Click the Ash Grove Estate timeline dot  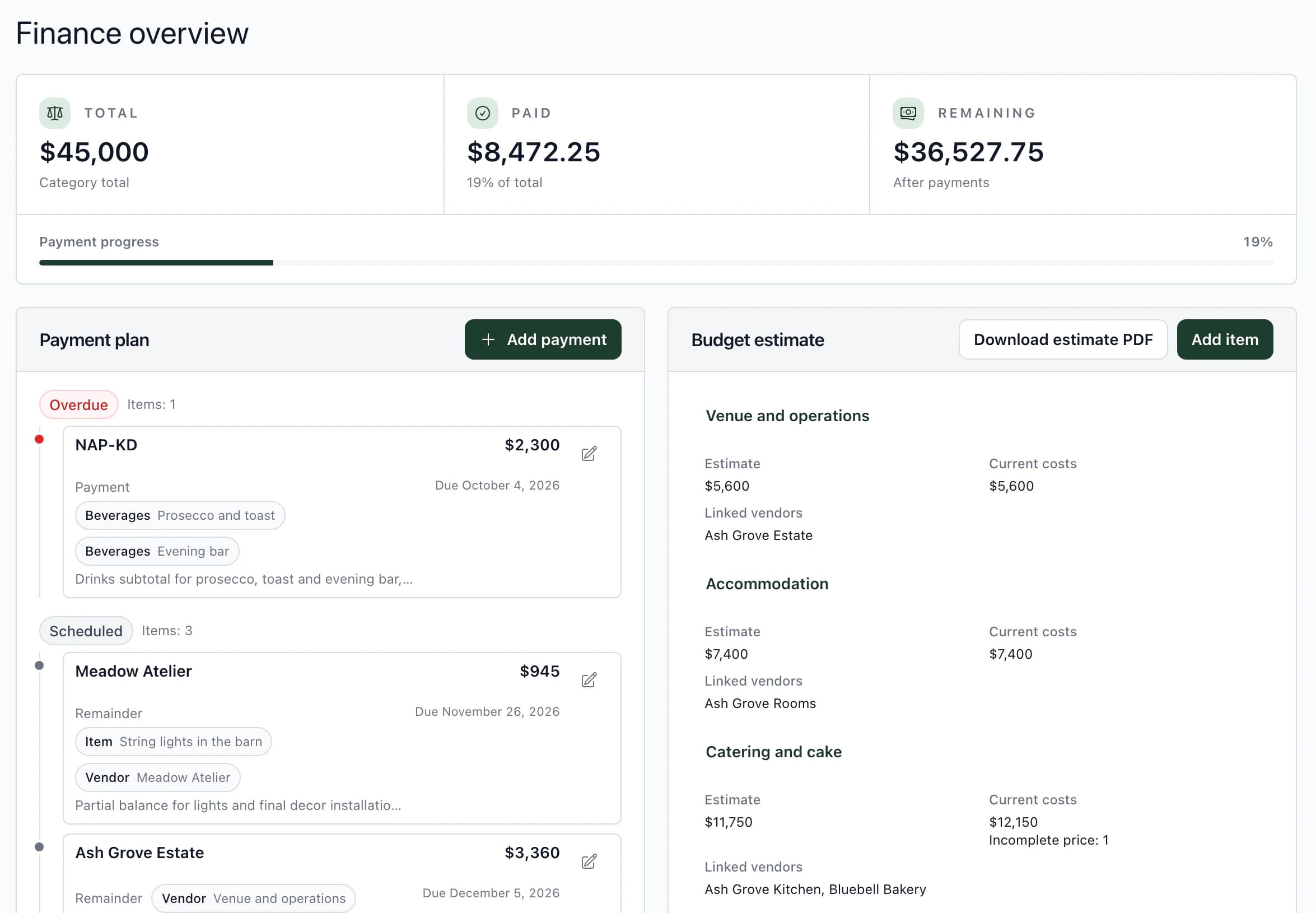[39, 847]
